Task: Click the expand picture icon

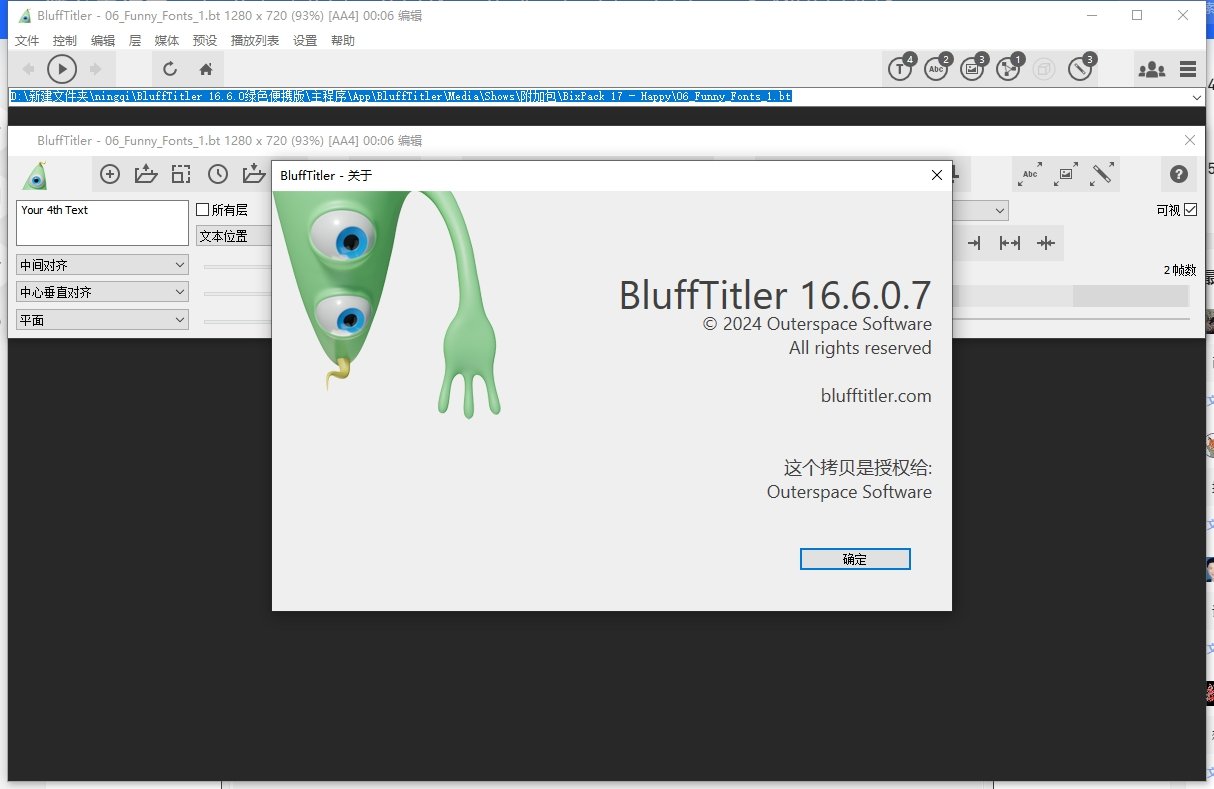Action: [x=1066, y=174]
